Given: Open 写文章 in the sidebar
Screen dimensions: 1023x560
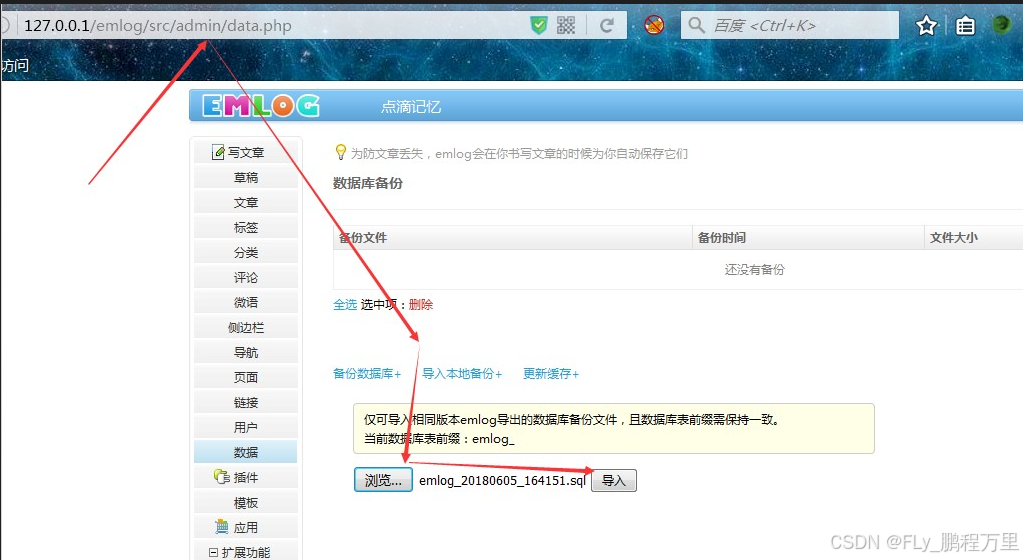Looking at the screenshot, I should click(245, 152).
